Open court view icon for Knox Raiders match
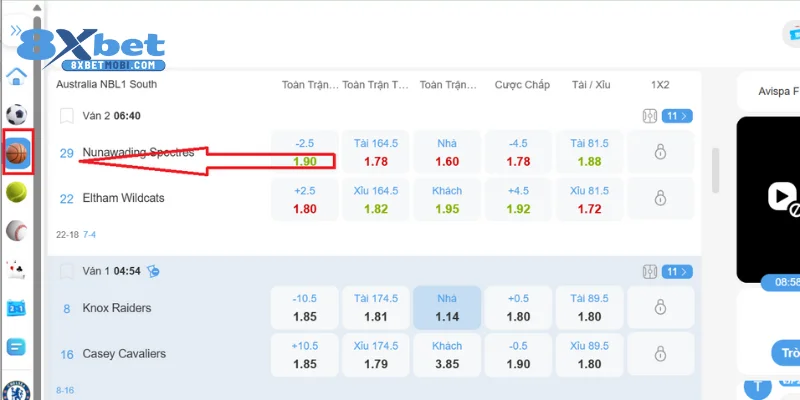Screen dimensions: 800x400 pos(649,271)
